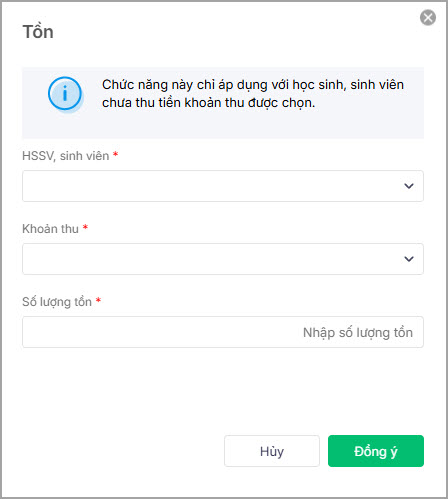
Task: Click the Hủy button
Action: click(x=272, y=451)
